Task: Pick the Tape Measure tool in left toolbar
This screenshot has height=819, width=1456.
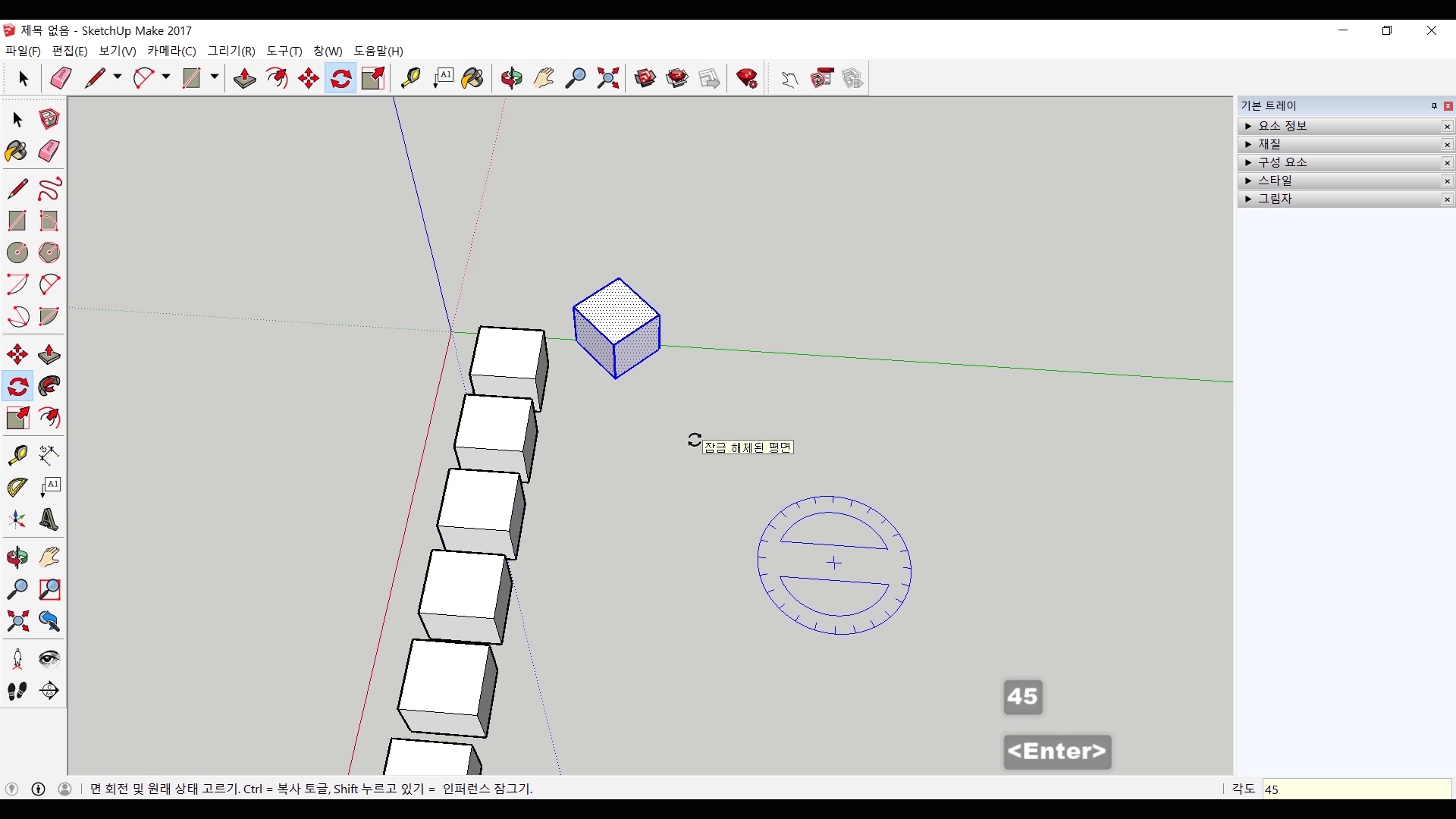Action: pyautogui.click(x=17, y=454)
